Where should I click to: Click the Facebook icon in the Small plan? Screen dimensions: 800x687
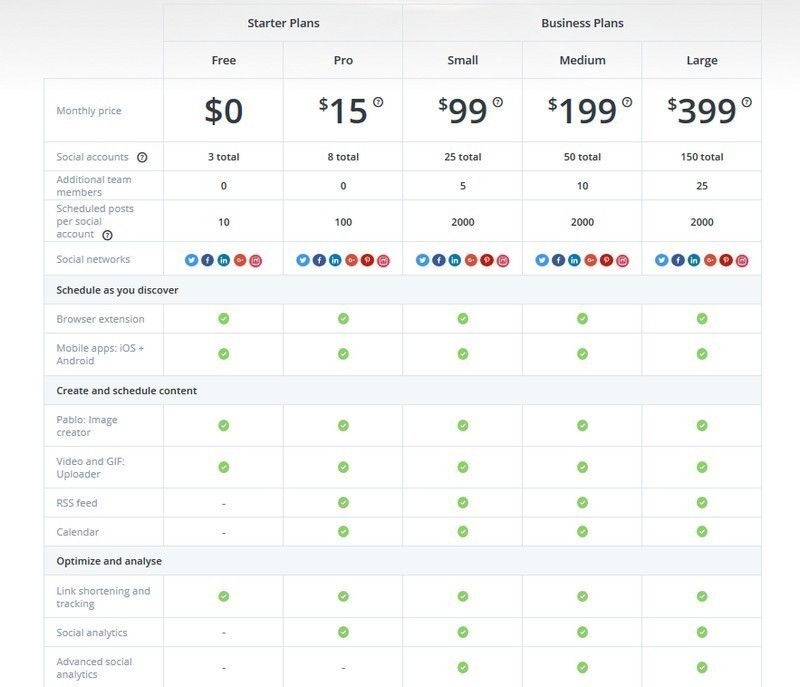[439, 260]
